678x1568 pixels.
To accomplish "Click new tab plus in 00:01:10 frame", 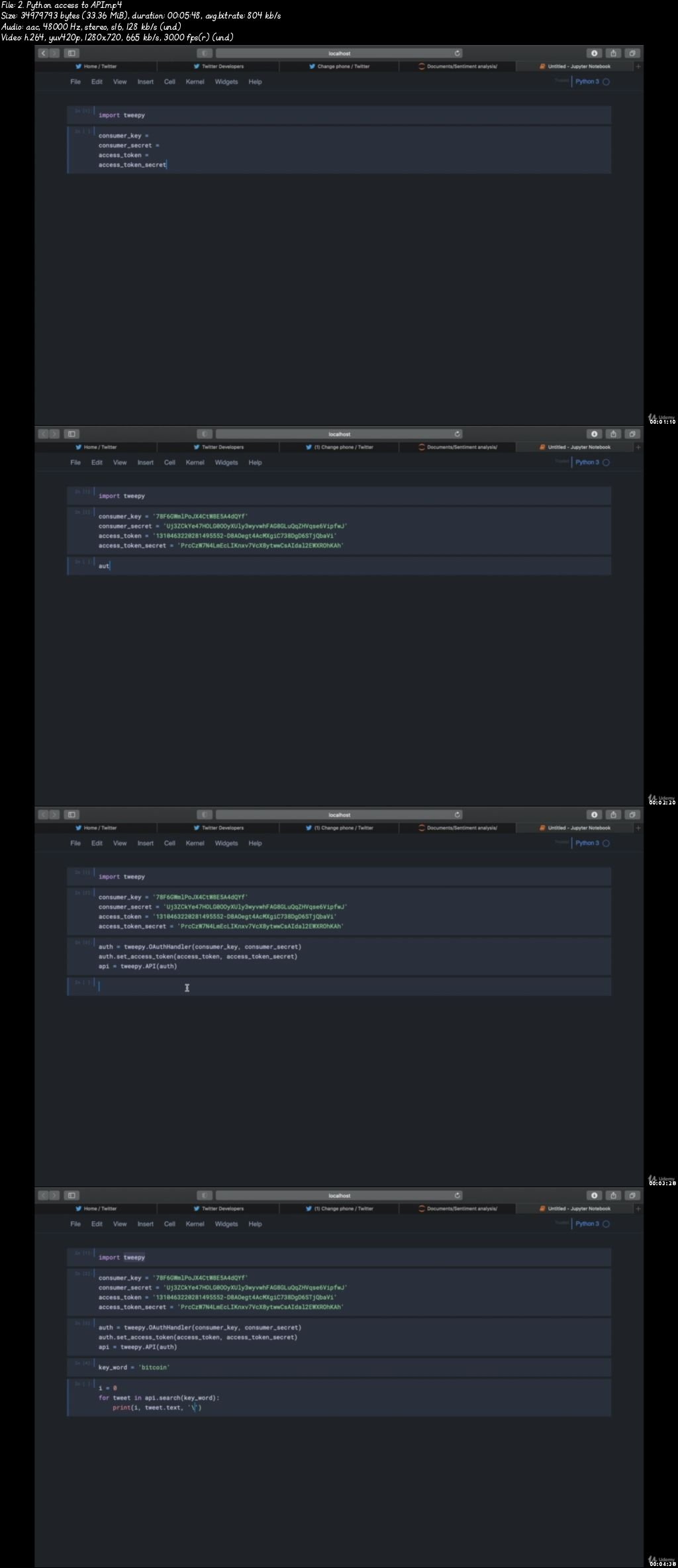I will (x=638, y=66).
